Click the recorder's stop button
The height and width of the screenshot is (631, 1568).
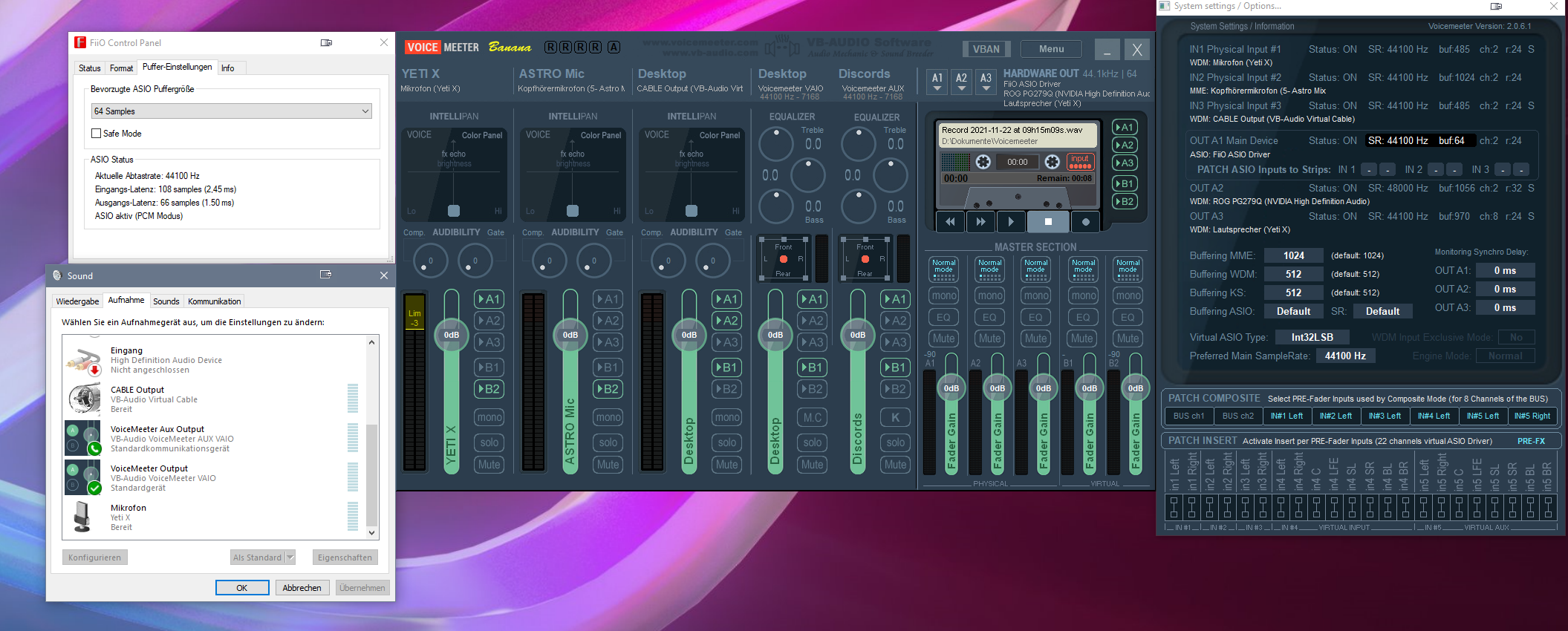[1048, 221]
